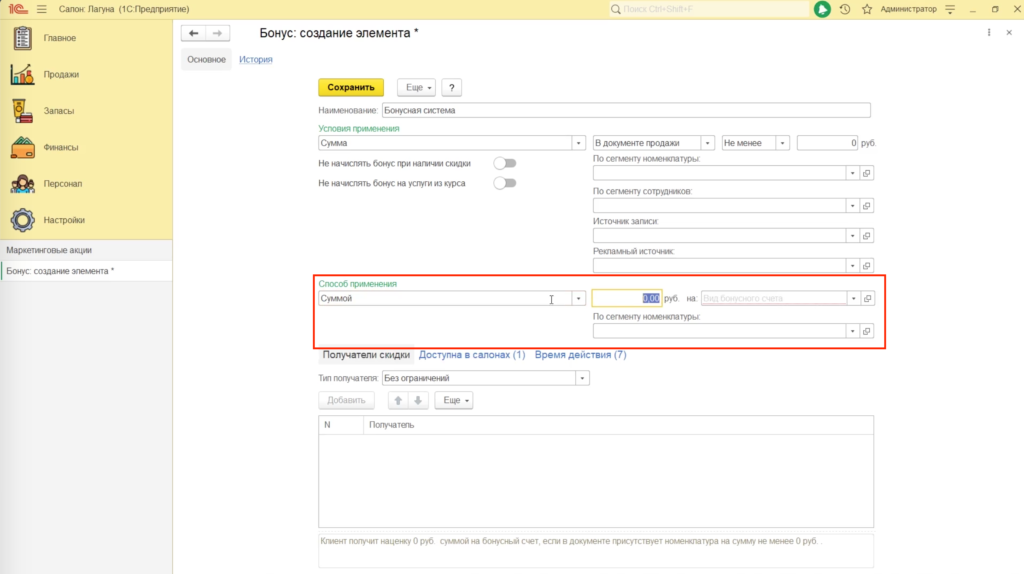This screenshot has width=1024, height=574.
Task: Open Источник записи selection icon
Action: [867, 236]
